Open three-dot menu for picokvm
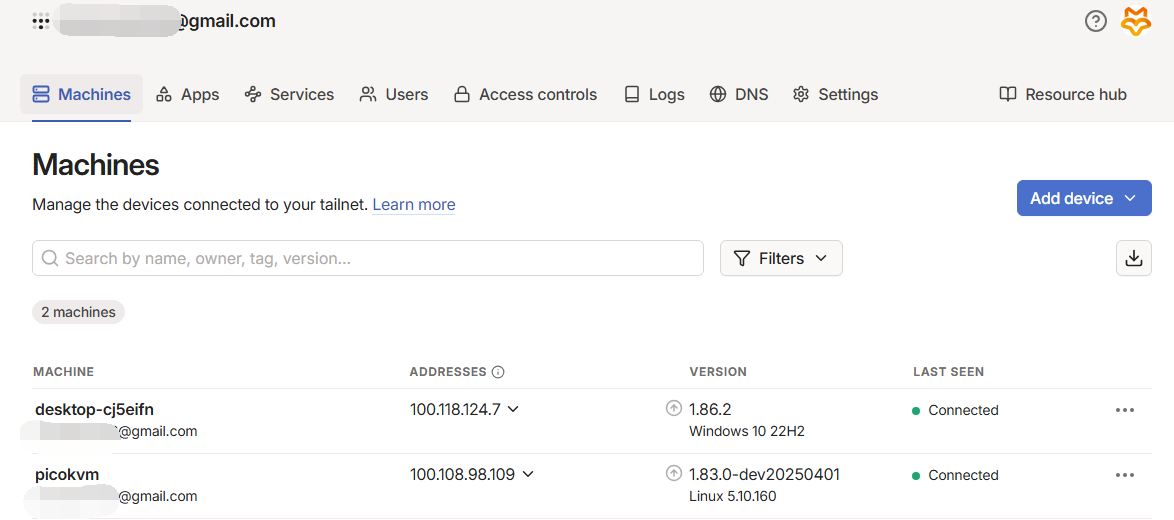The width and height of the screenshot is (1174, 520). pos(1125,475)
